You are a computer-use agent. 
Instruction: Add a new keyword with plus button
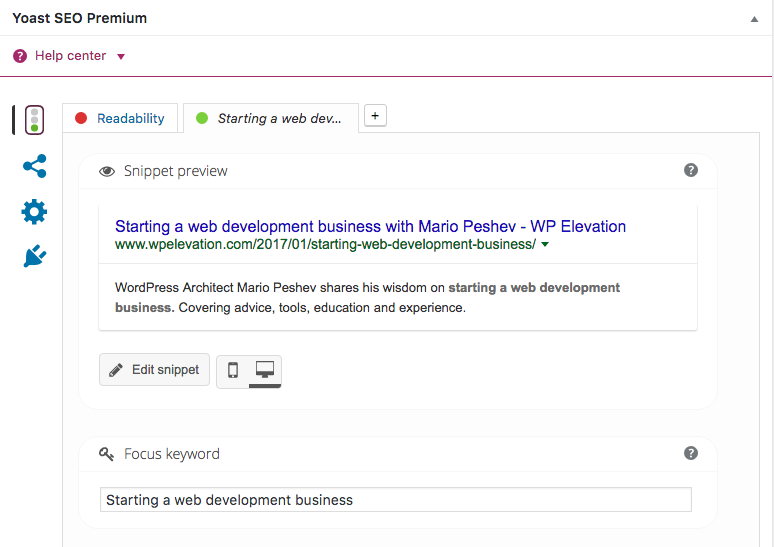point(375,116)
